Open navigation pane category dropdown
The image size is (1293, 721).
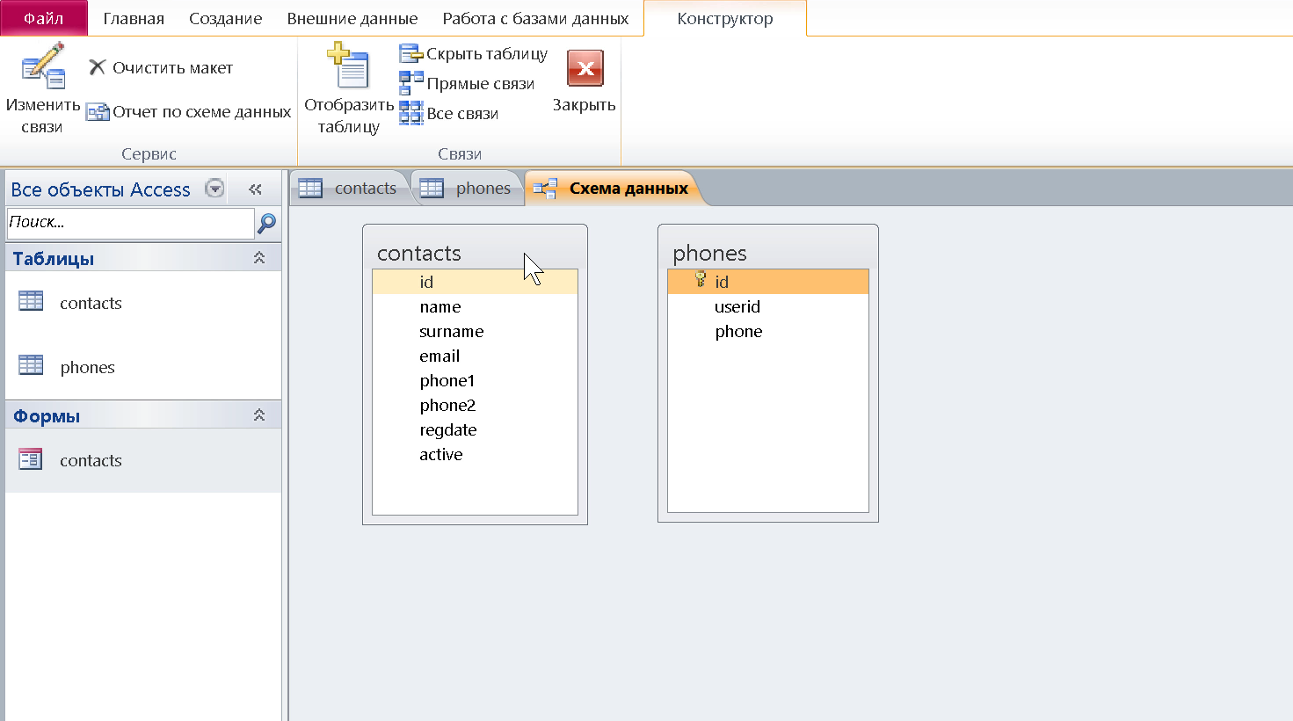[x=214, y=189]
